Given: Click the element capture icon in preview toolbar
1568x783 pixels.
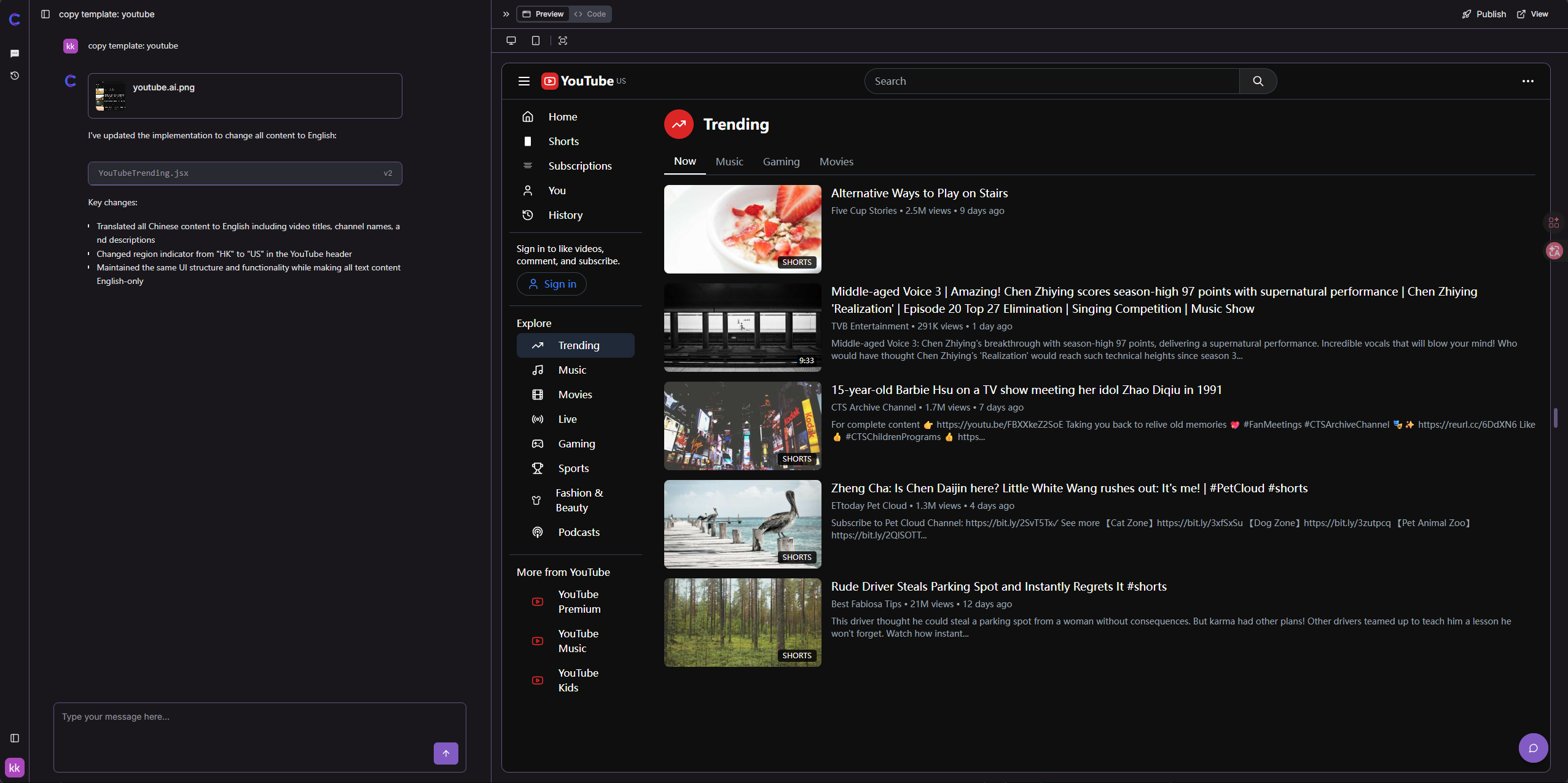Looking at the screenshot, I should tap(562, 41).
